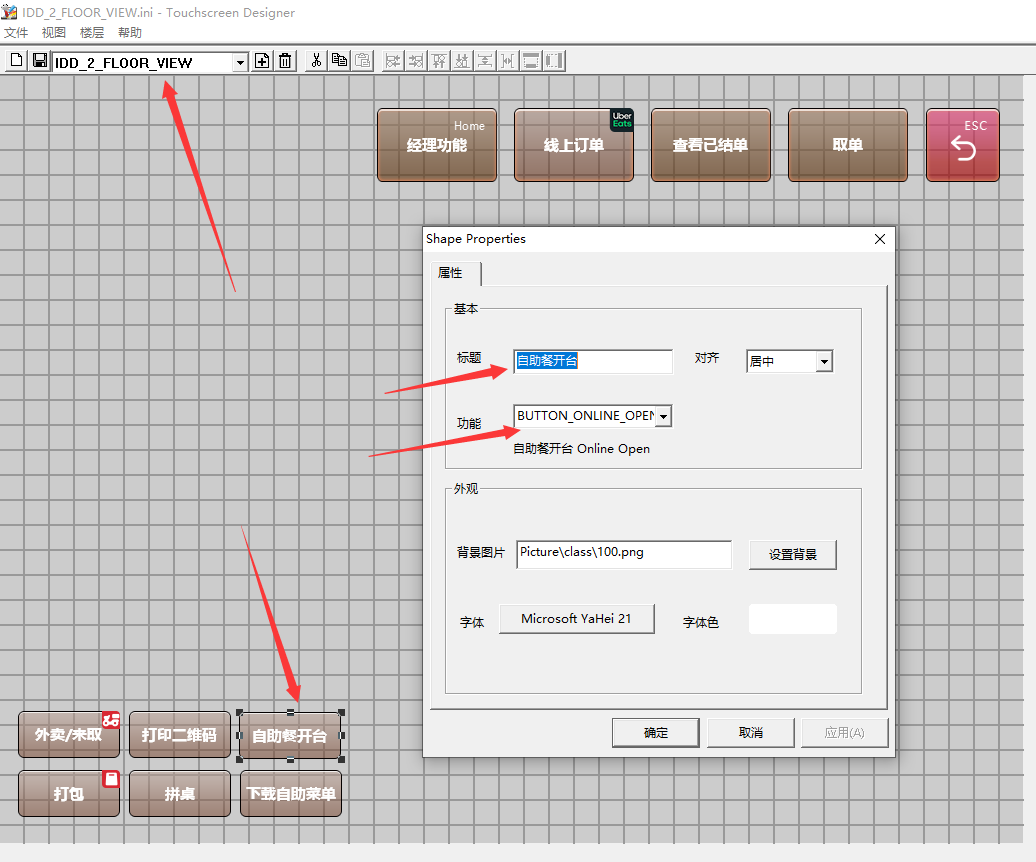Open the 楼层 menu
This screenshot has width=1036, height=862.
click(92, 32)
